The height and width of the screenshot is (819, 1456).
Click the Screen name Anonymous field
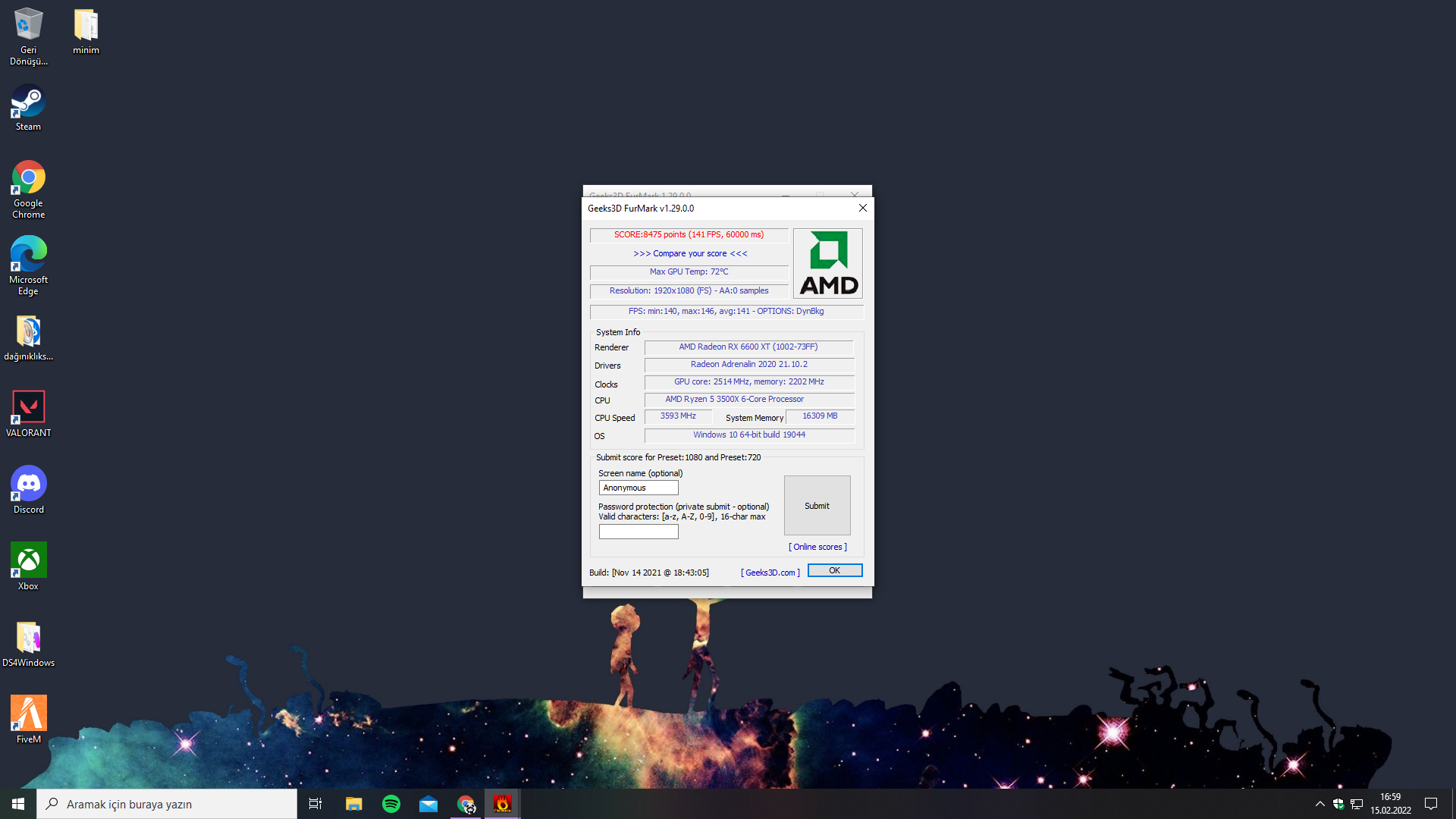[639, 488]
